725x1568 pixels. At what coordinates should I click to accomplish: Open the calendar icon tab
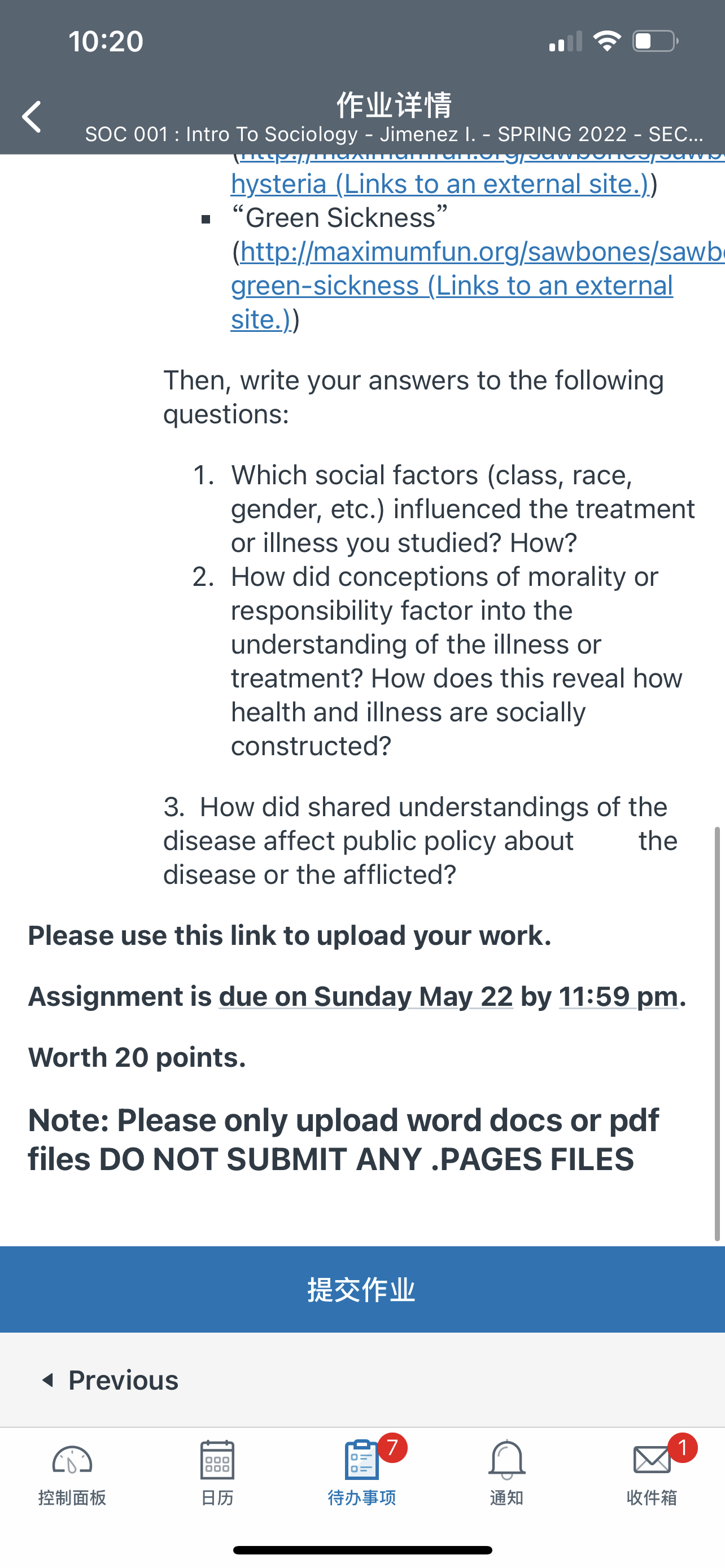(217, 1460)
